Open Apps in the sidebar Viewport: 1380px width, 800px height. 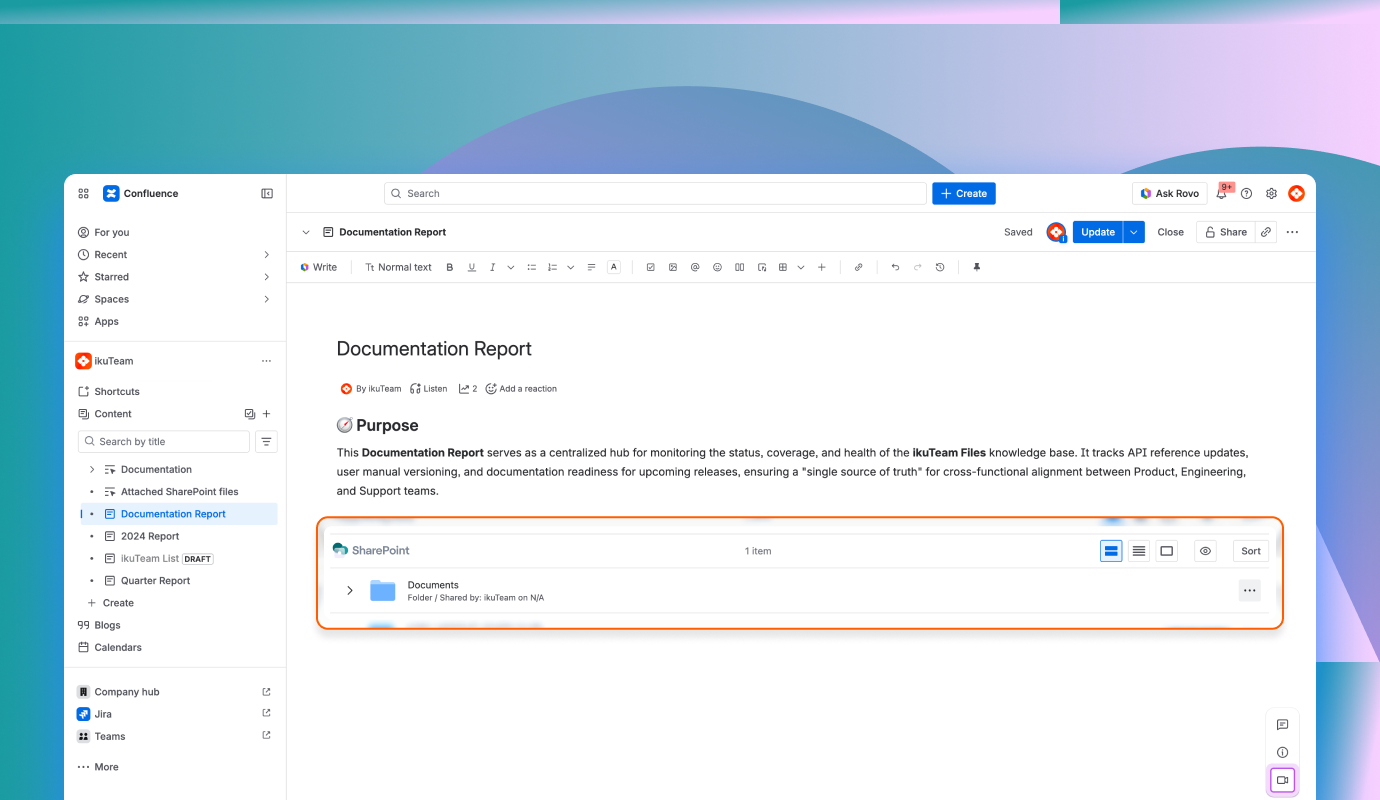pyautogui.click(x=107, y=321)
